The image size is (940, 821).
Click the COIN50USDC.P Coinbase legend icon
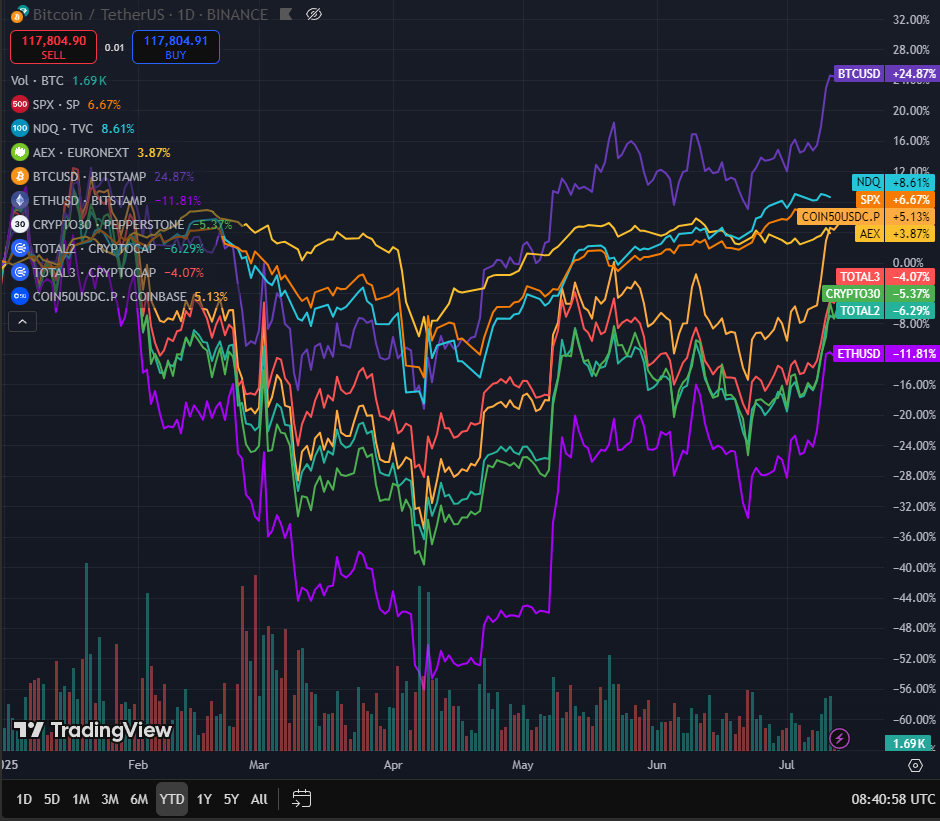tap(20, 296)
